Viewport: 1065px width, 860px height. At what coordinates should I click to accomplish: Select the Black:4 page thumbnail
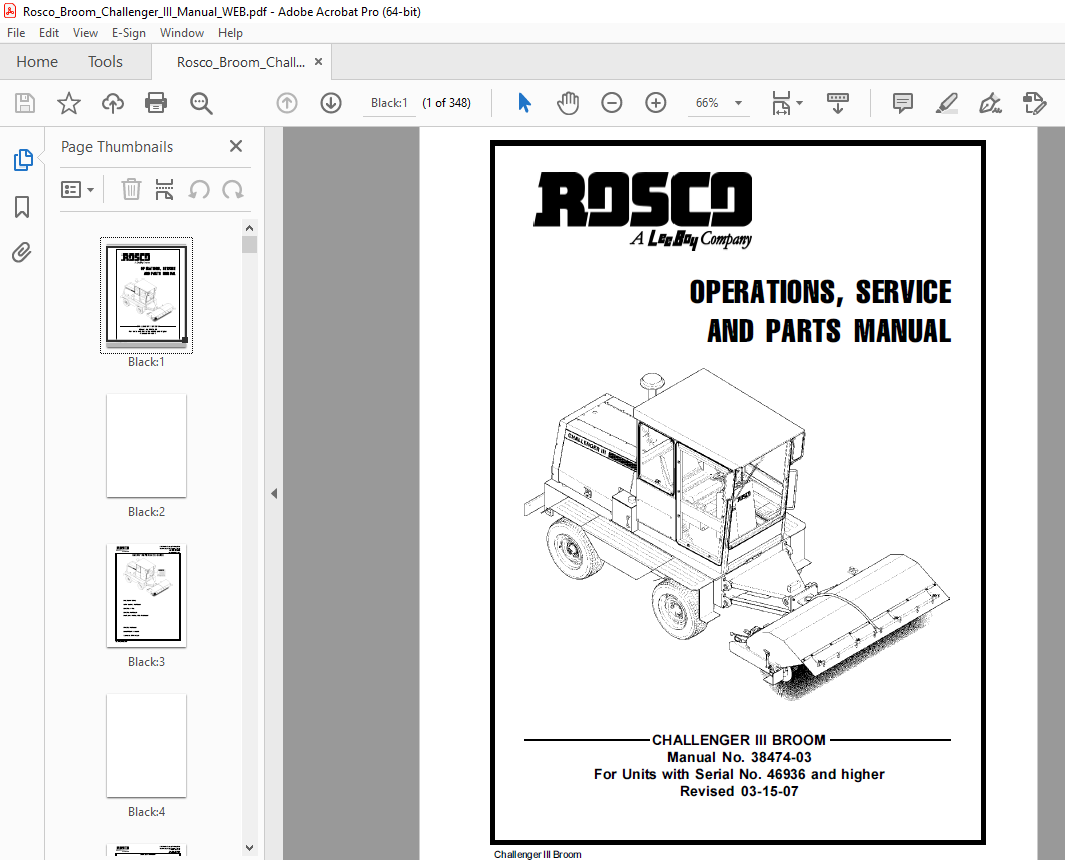[x=146, y=746]
